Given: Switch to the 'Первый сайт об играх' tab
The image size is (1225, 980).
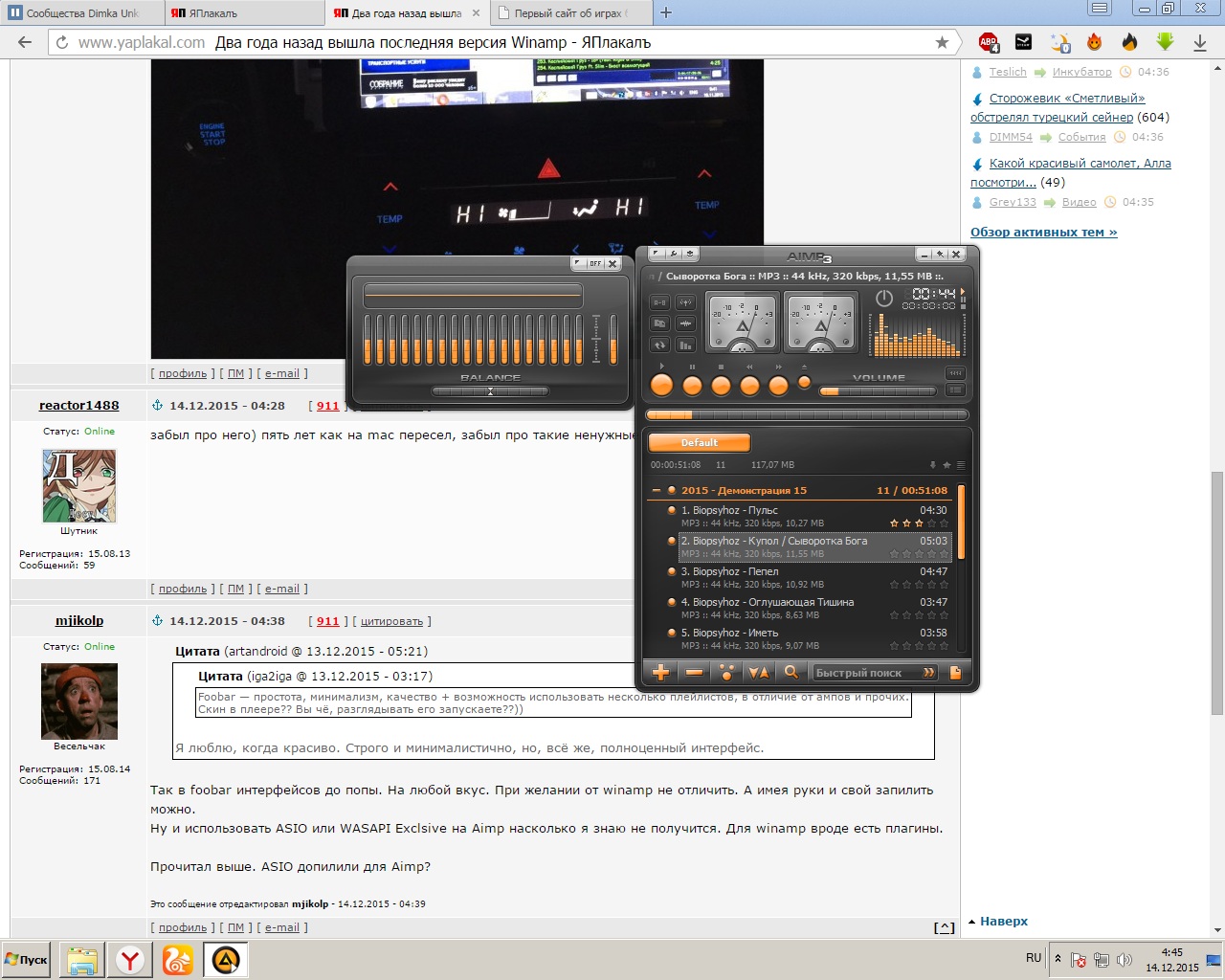Looking at the screenshot, I should [x=568, y=13].
